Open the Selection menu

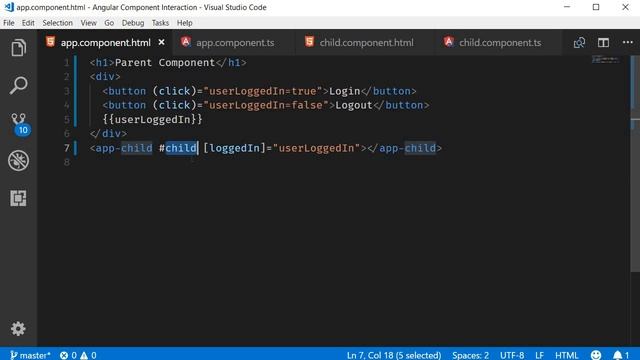[58, 23]
